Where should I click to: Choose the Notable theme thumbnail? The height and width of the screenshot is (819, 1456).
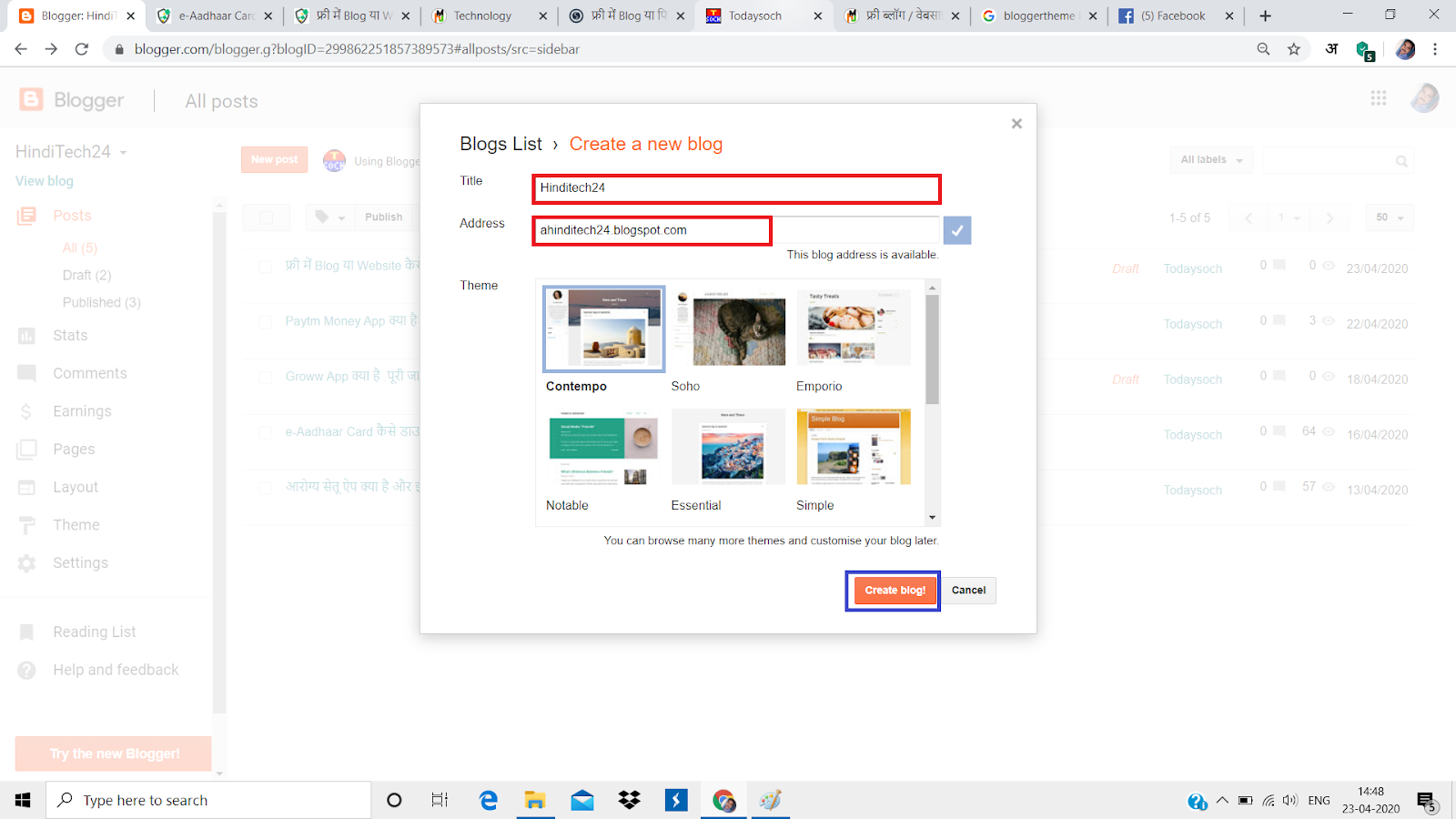(x=603, y=447)
